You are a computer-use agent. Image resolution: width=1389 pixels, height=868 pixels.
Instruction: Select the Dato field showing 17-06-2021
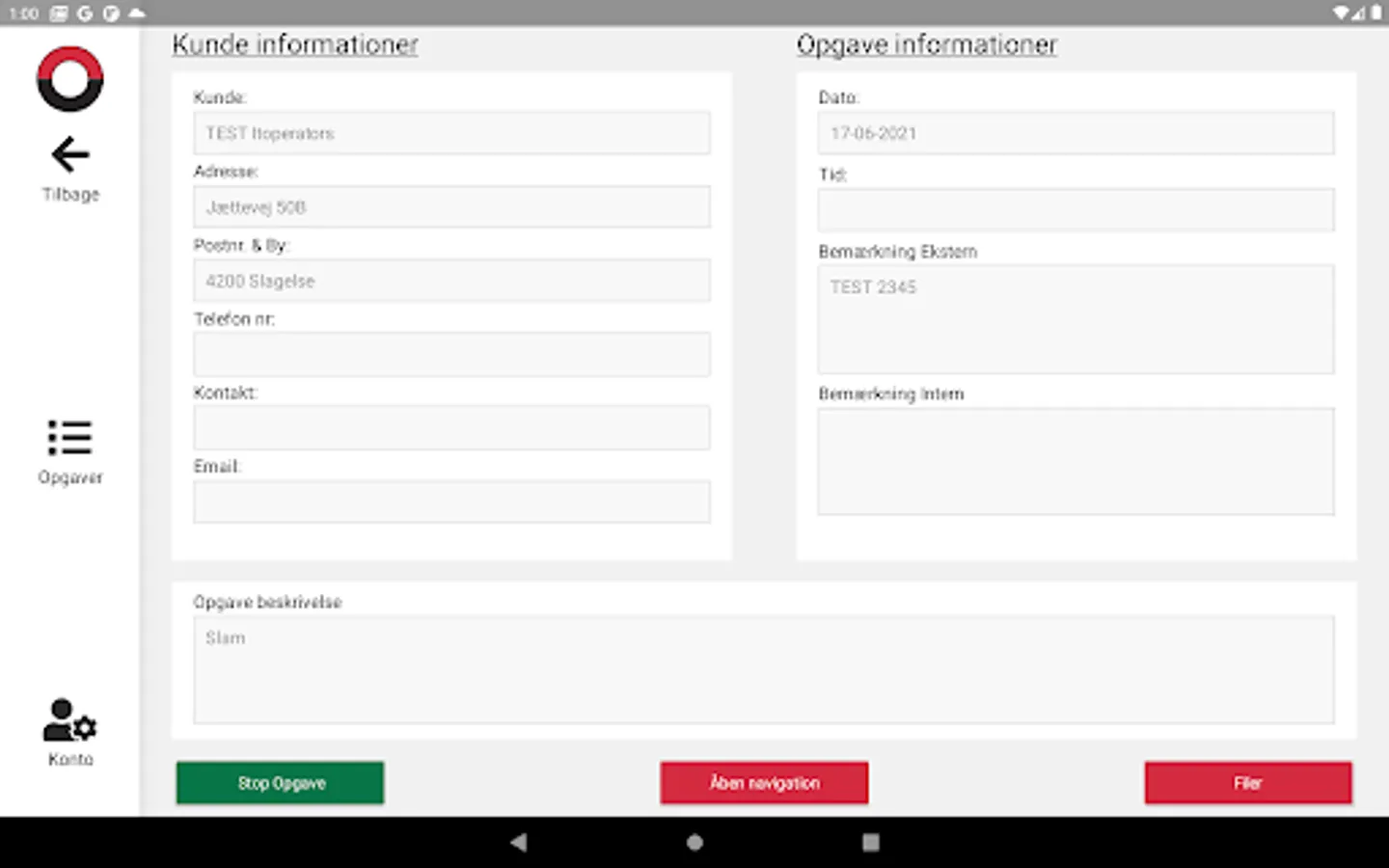click(1076, 133)
